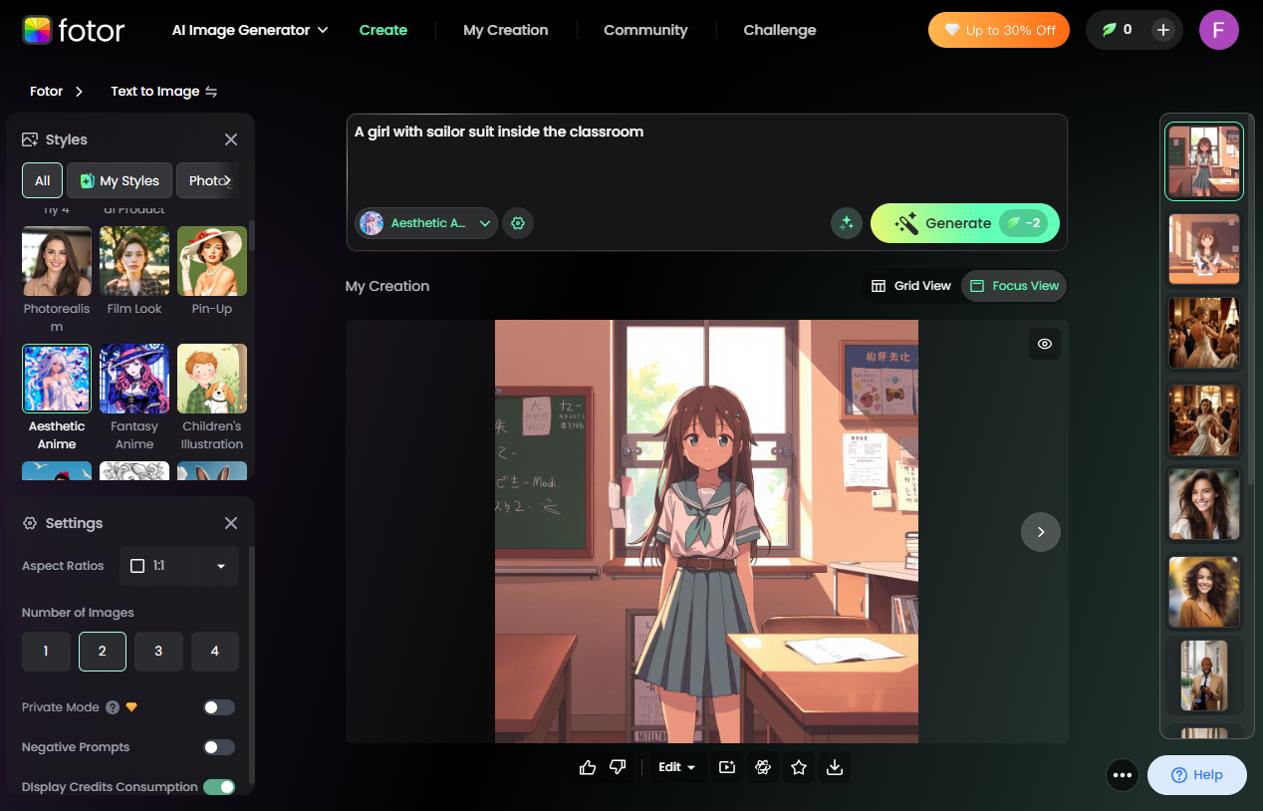Select the second anime girl thumbnail
The width and height of the screenshot is (1263, 811).
coord(1204,248)
